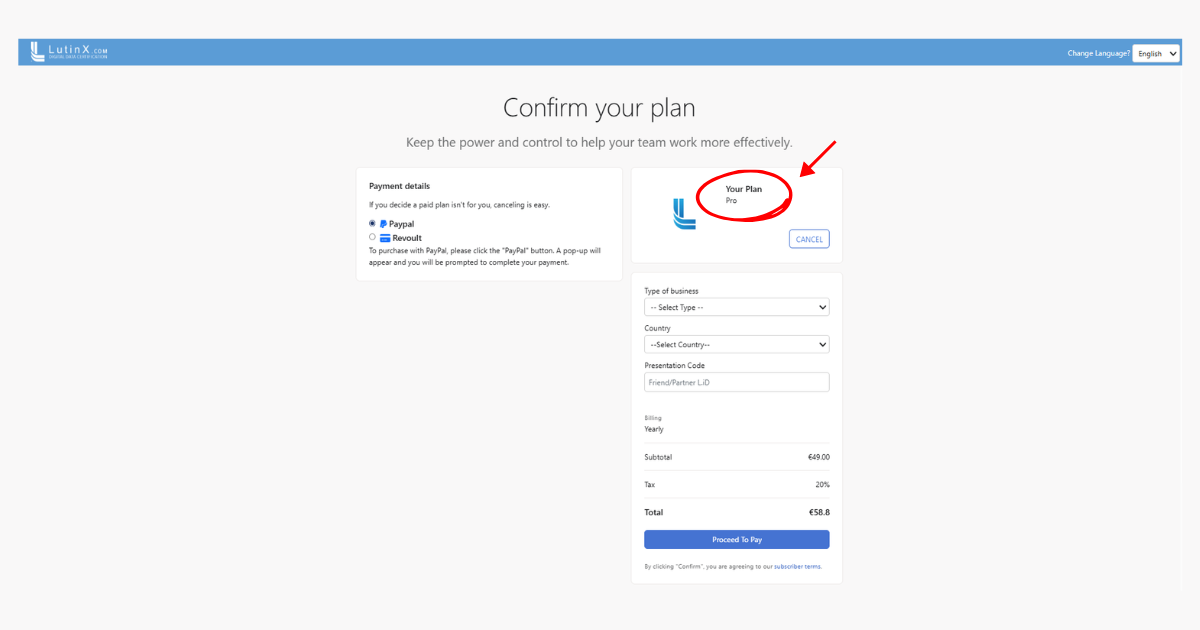Click the blue LutinX plan logo
The height and width of the screenshot is (630, 1200).
pos(684,214)
